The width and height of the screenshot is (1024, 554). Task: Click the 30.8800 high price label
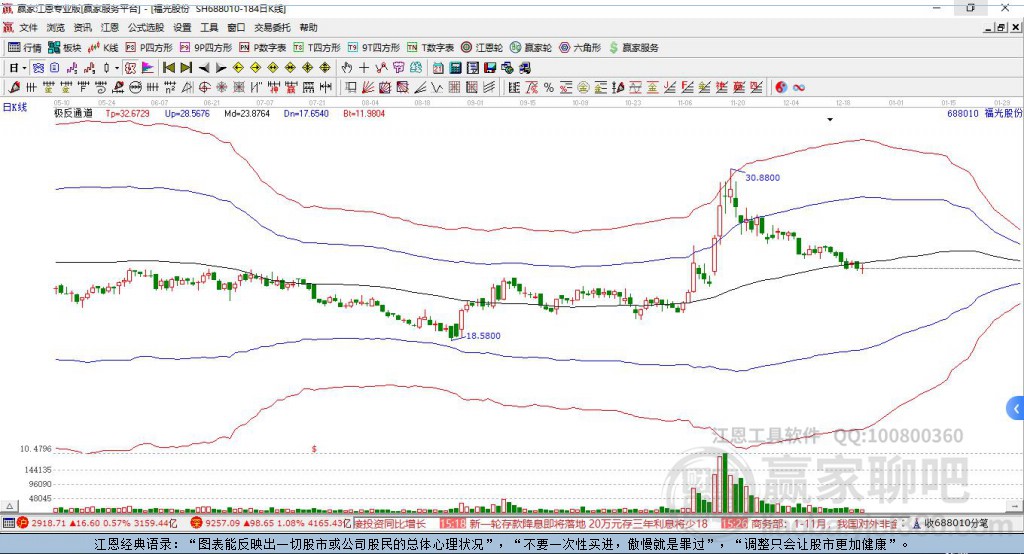[x=762, y=178]
